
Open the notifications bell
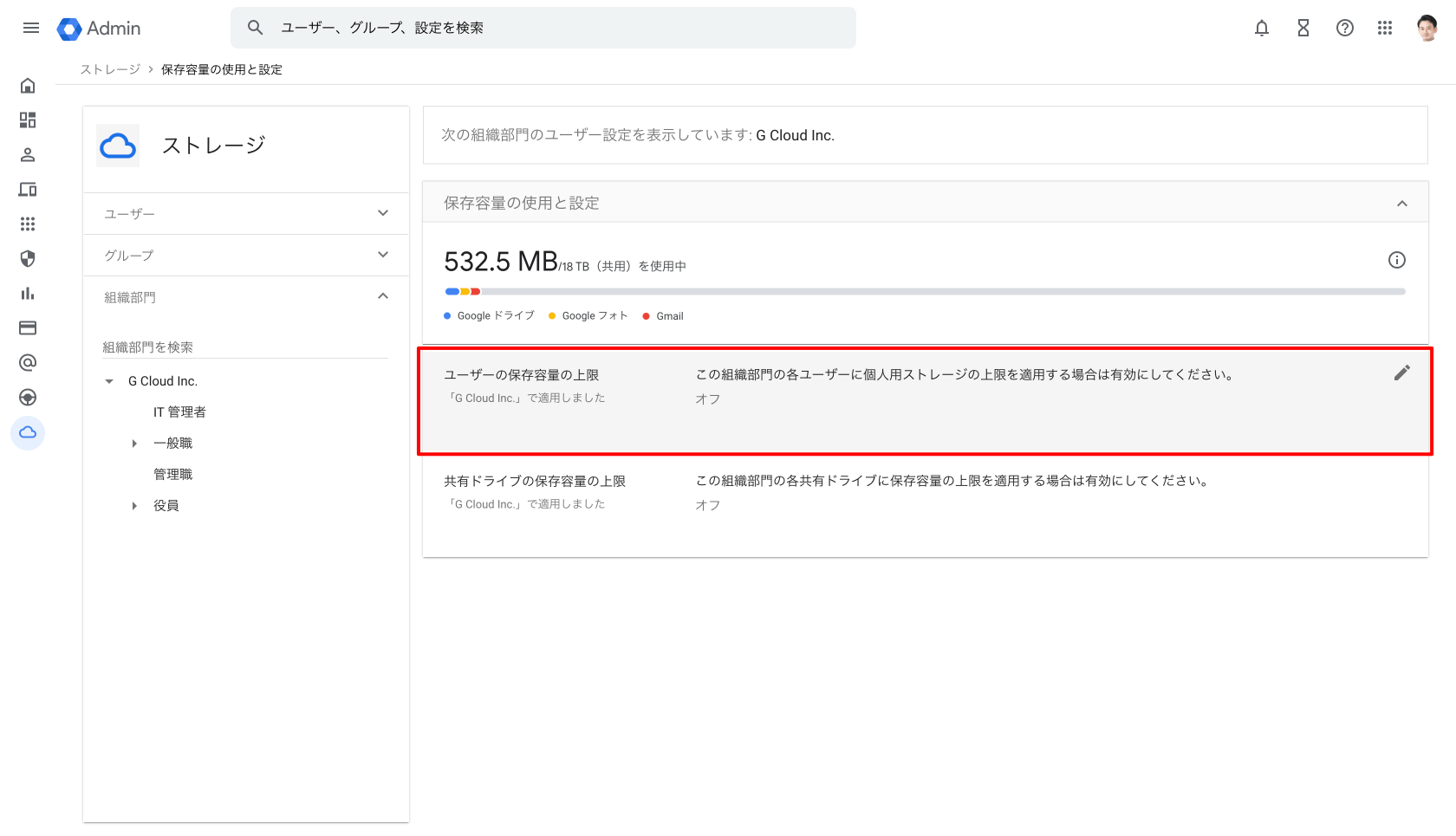click(x=1262, y=28)
